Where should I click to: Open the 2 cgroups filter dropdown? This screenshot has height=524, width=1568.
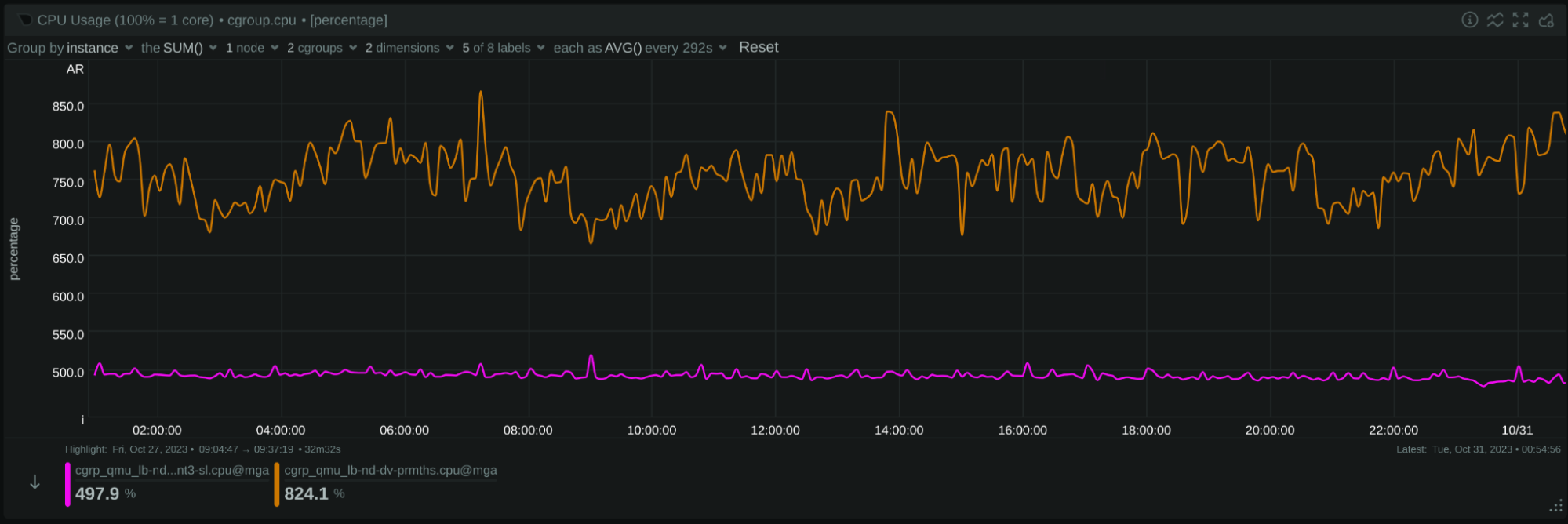coord(322,48)
